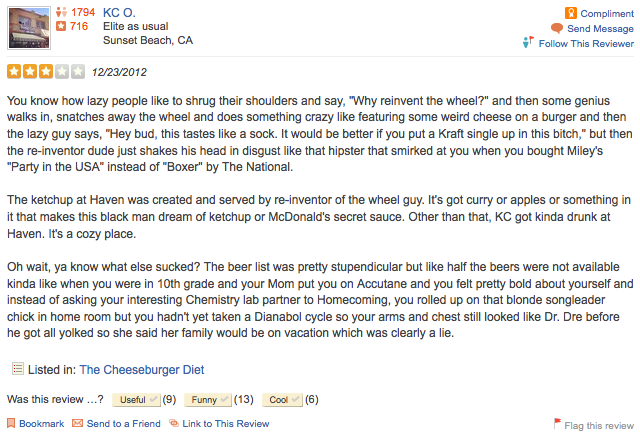Click the red flag icon
The image size is (640, 438).
(557, 424)
